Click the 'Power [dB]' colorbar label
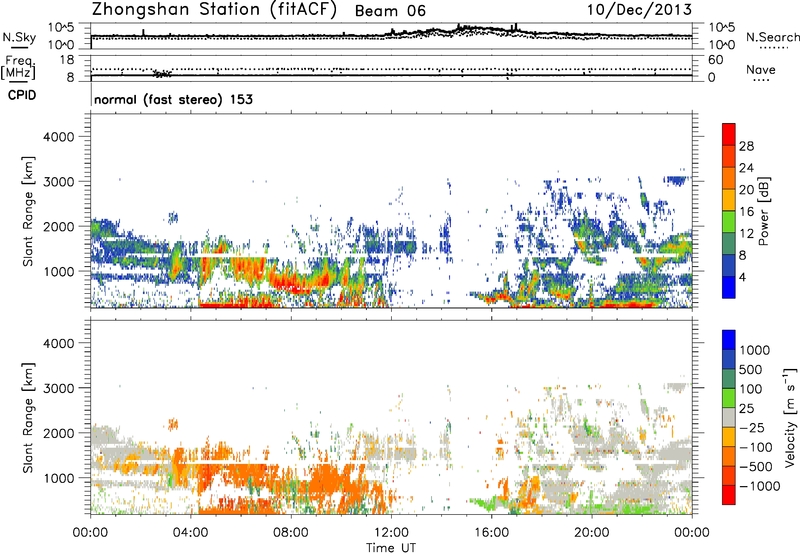The image size is (800, 554). 763,211
